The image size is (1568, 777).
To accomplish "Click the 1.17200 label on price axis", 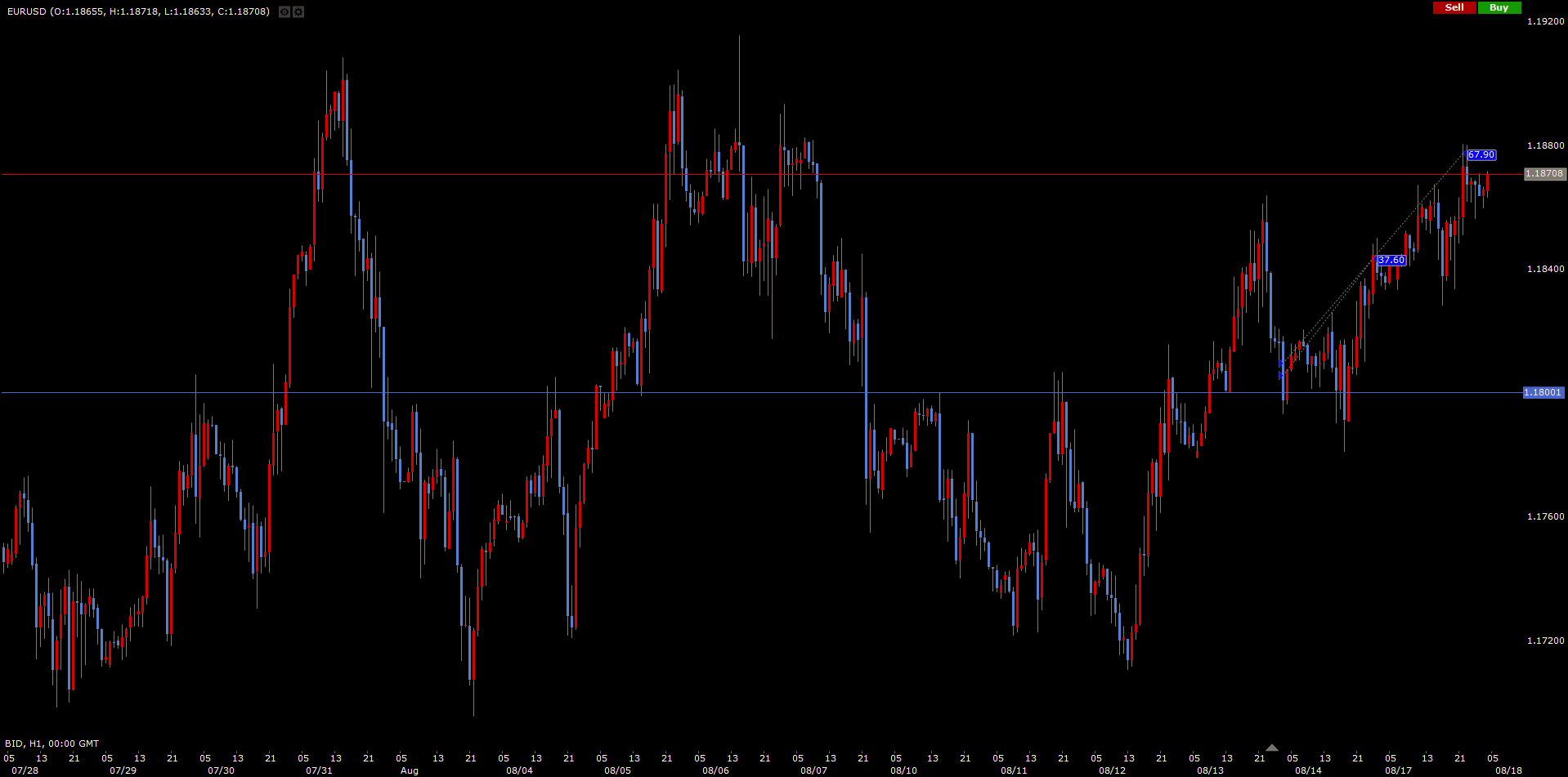I will point(1545,641).
